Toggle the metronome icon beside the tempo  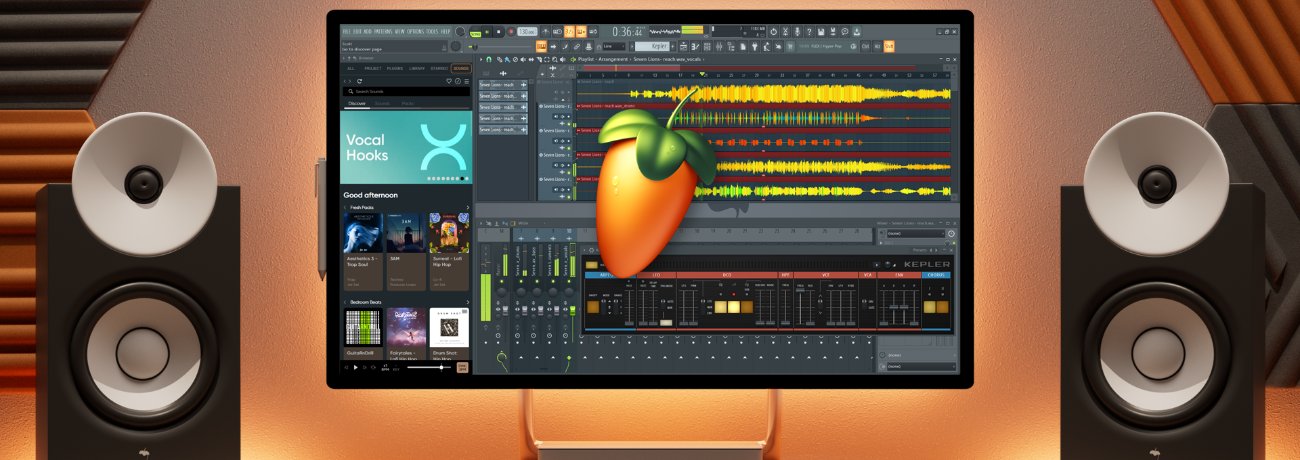pos(545,32)
